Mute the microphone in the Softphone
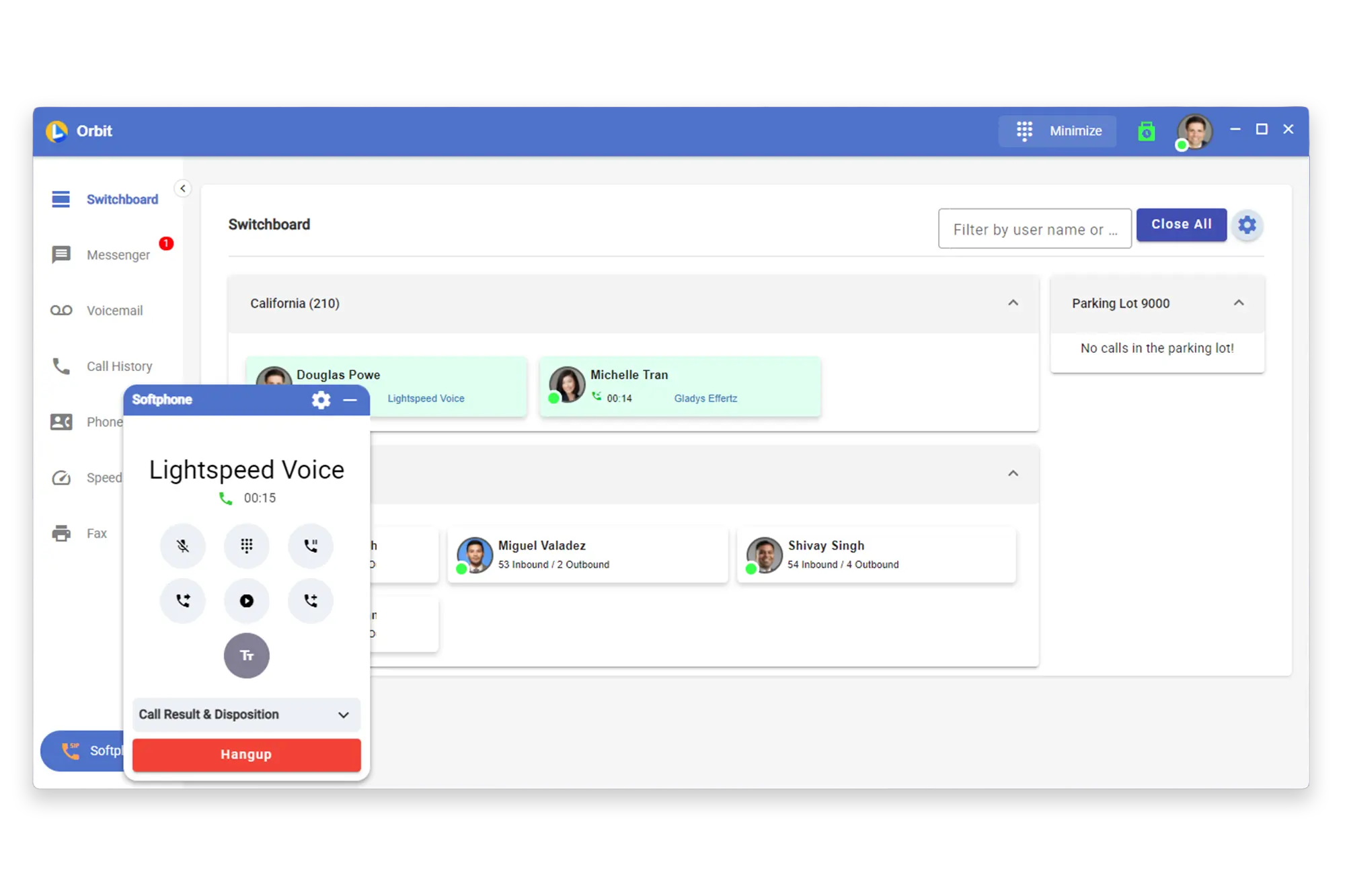This screenshot has height=896, width=1345. click(183, 546)
